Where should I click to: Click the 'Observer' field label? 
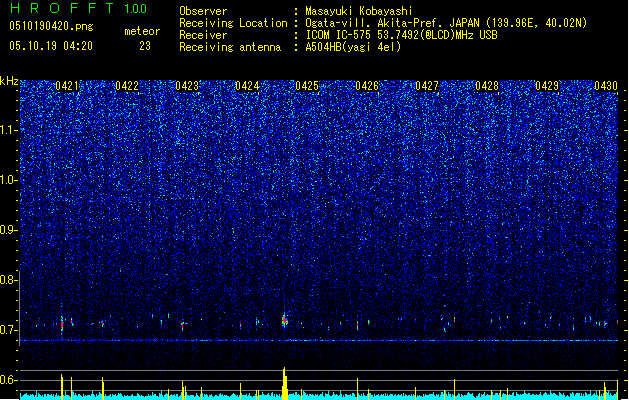coord(203,11)
